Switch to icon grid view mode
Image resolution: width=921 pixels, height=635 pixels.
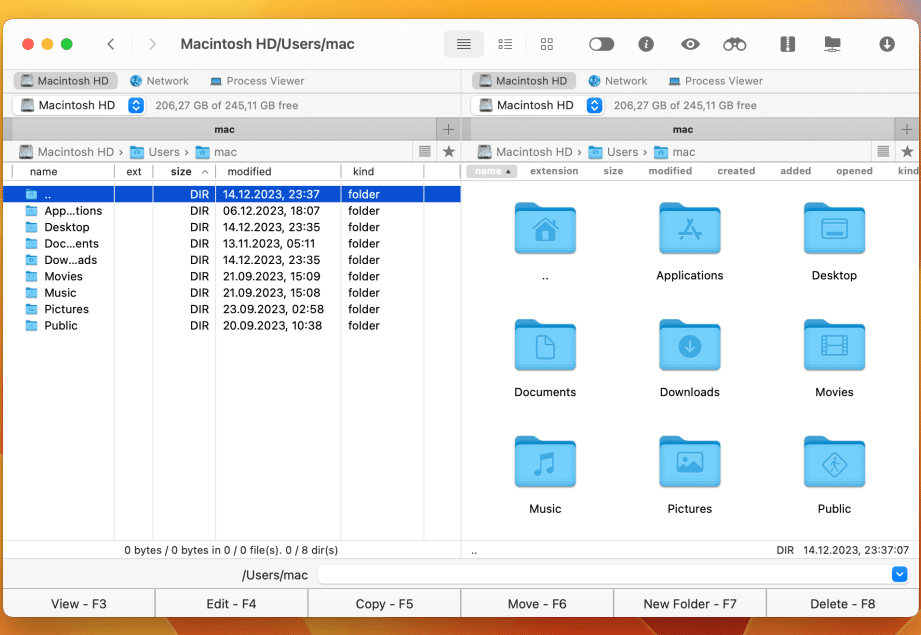(x=547, y=44)
